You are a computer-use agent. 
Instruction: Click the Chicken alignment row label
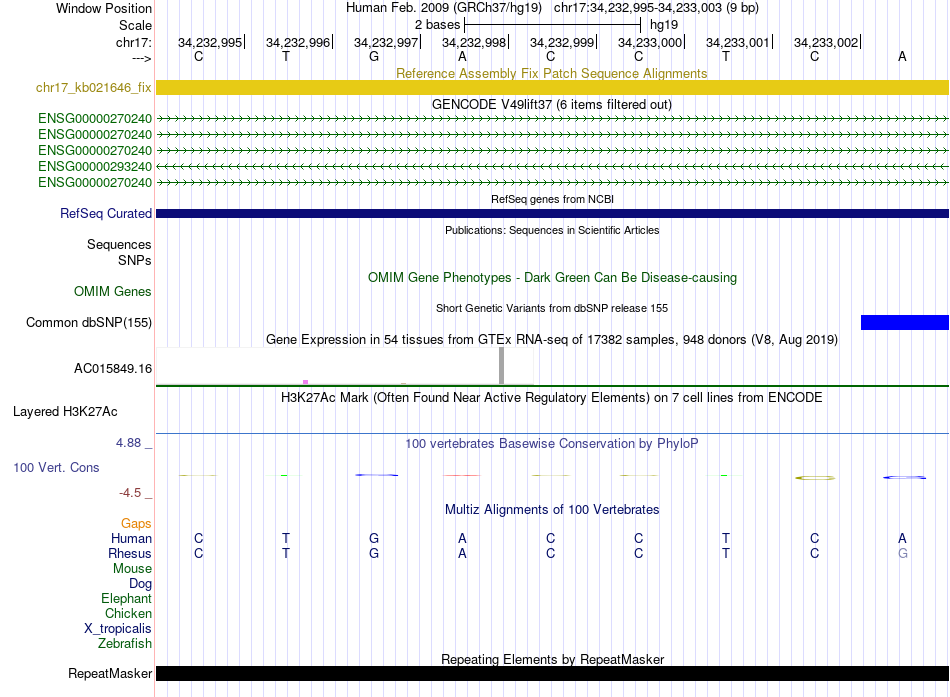click(x=128, y=613)
